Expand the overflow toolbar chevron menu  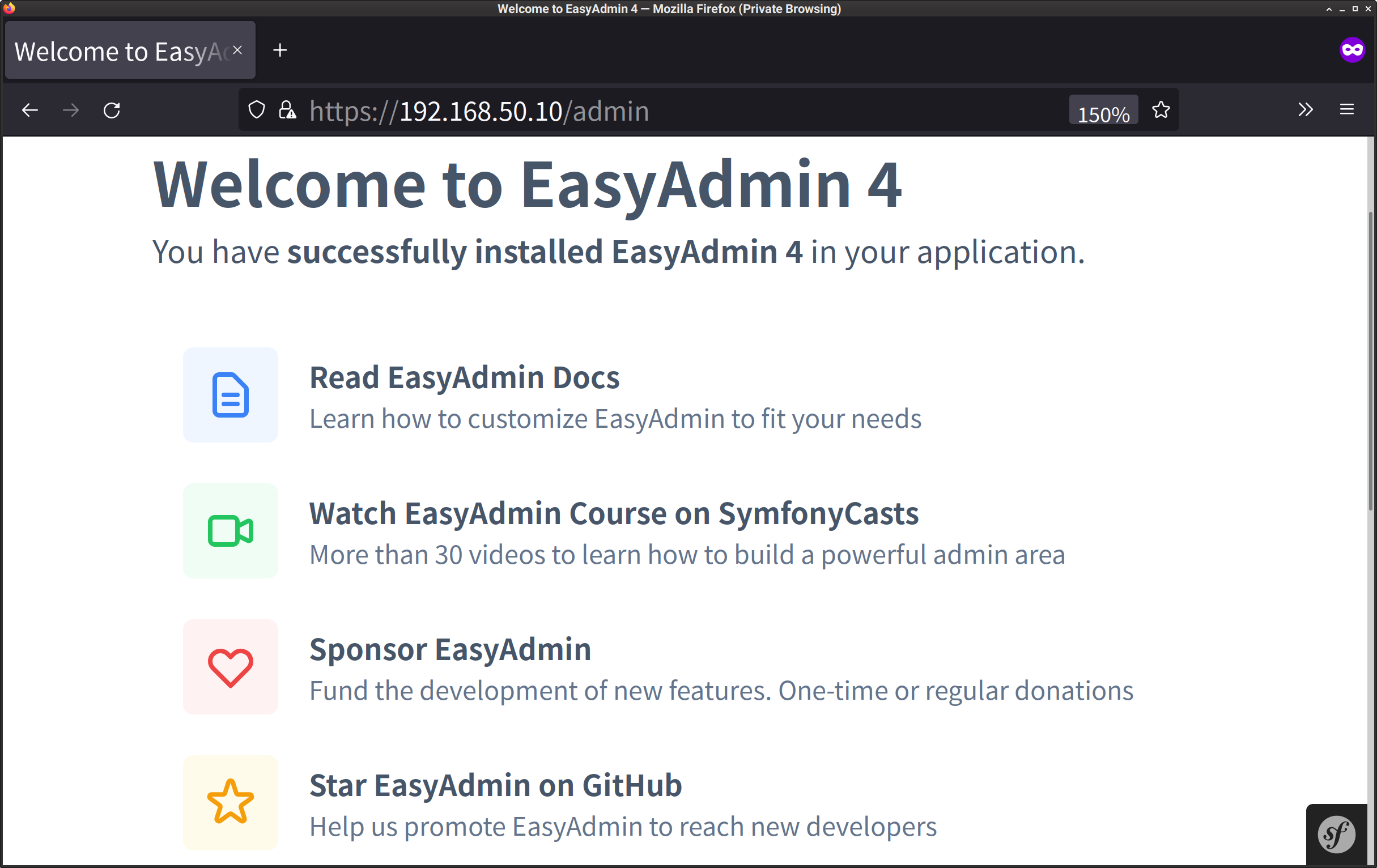pyautogui.click(x=1306, y=110)
